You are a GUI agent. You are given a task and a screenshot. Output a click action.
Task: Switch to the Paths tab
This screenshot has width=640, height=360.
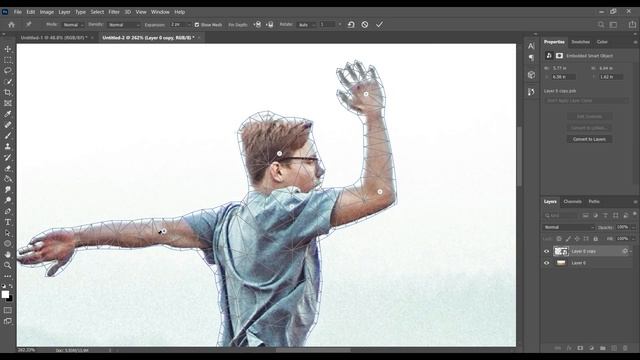[594, 202]
